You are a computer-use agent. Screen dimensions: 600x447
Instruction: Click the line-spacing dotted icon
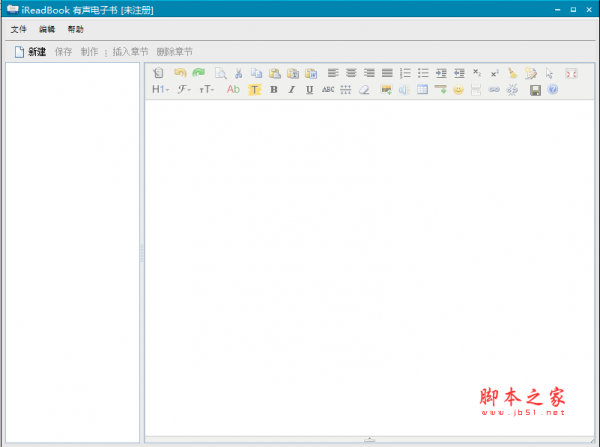346,90
